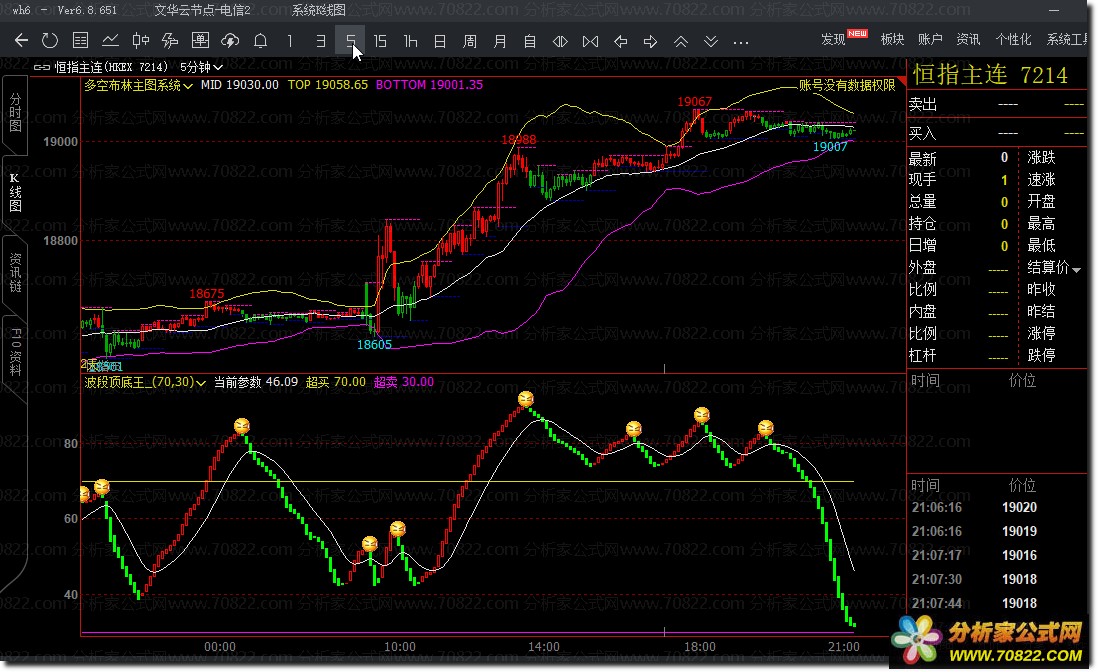The width and height of the screenshot is (1099, 672).
Task: Switch to the K线图 side tab
Action: (x=15, y=193)
